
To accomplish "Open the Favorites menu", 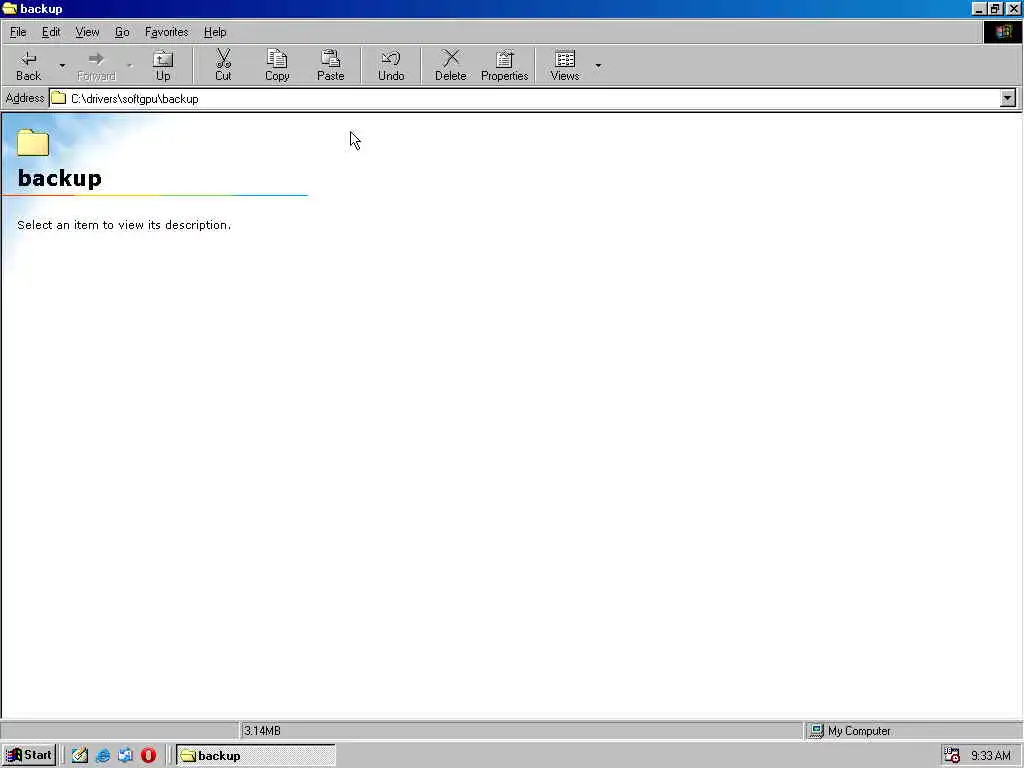I will 167,32.
